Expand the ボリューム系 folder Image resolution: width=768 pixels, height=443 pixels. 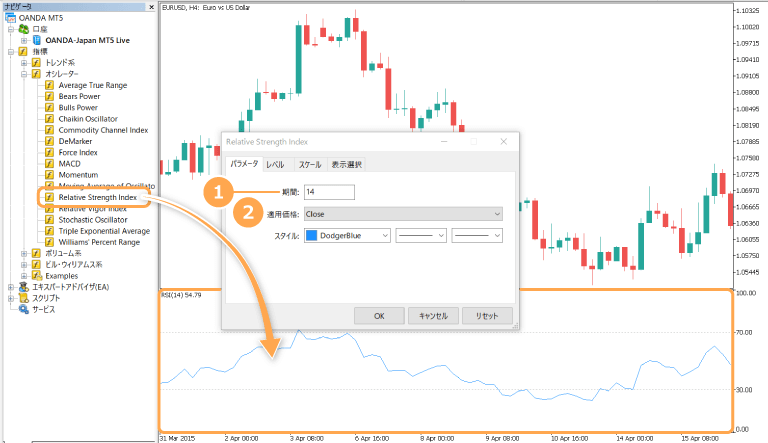(x=24, y=253)
